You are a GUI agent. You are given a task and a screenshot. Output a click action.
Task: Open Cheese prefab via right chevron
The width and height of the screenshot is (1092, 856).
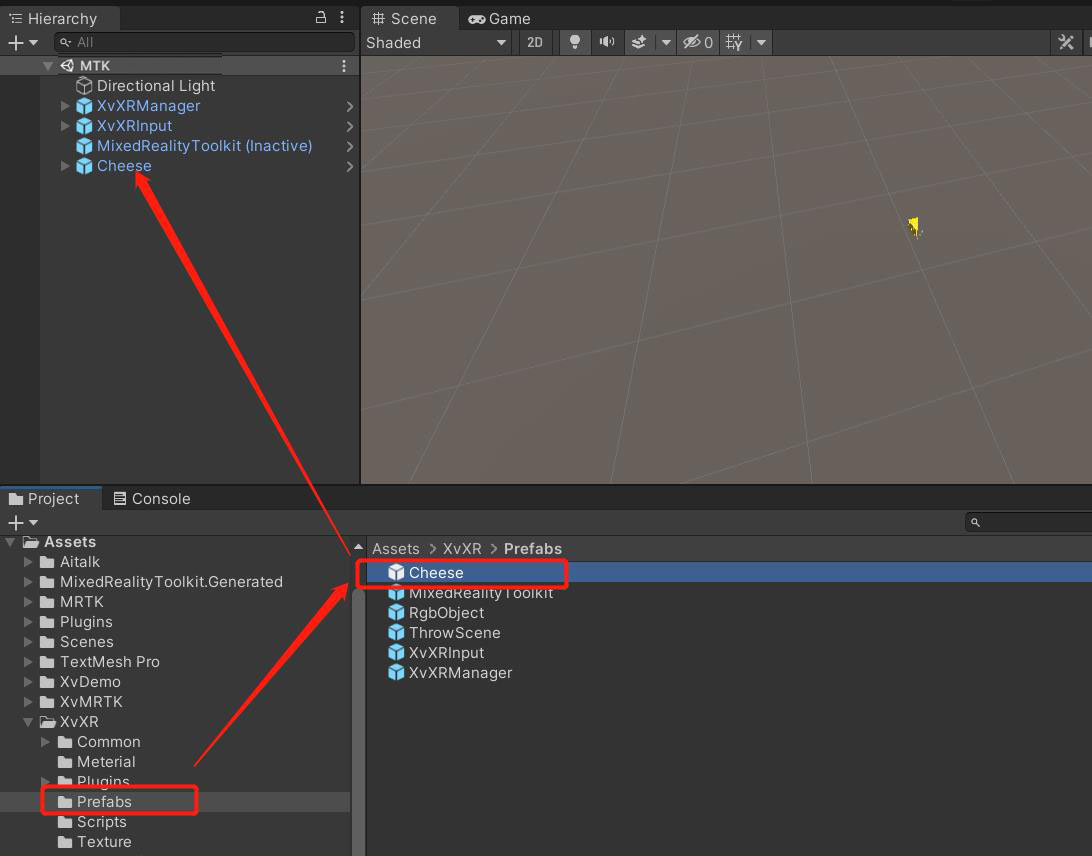coord(350,166)
